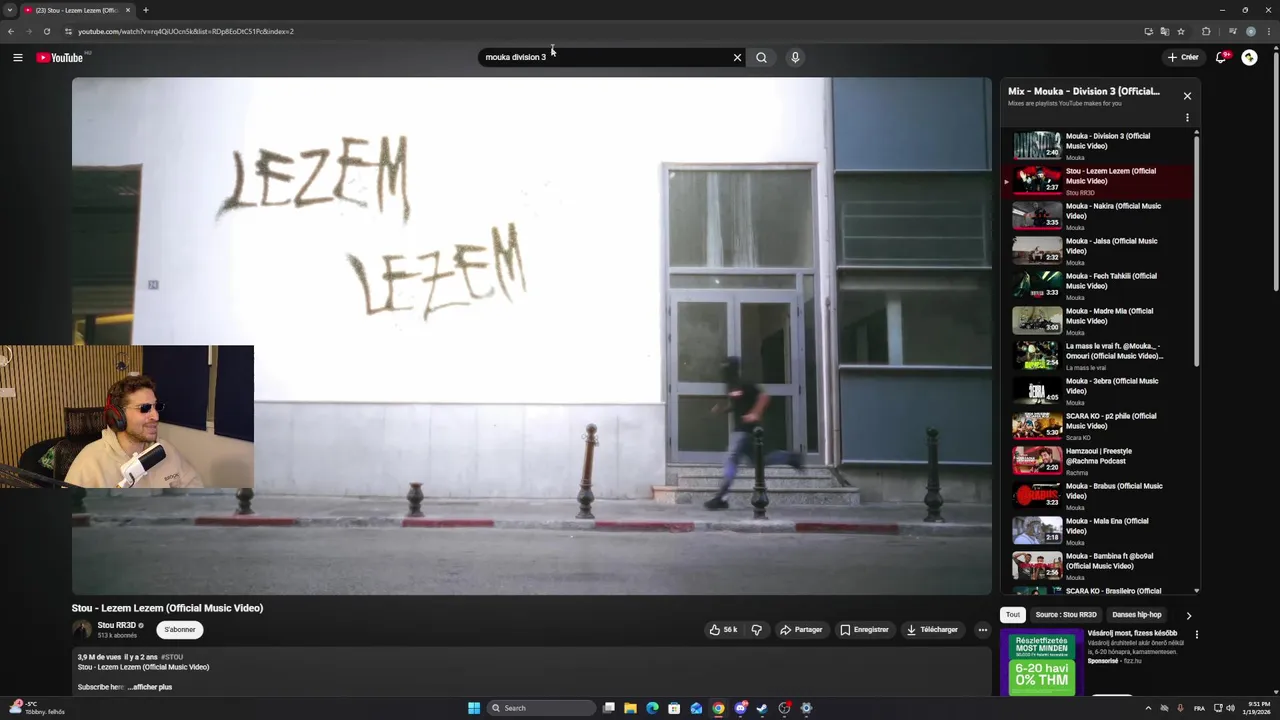The image size is (1280, 720).
Task: Select Mouka - Mala Ena playlist item
Action: pyautogui.click(x=1098, y=531)
